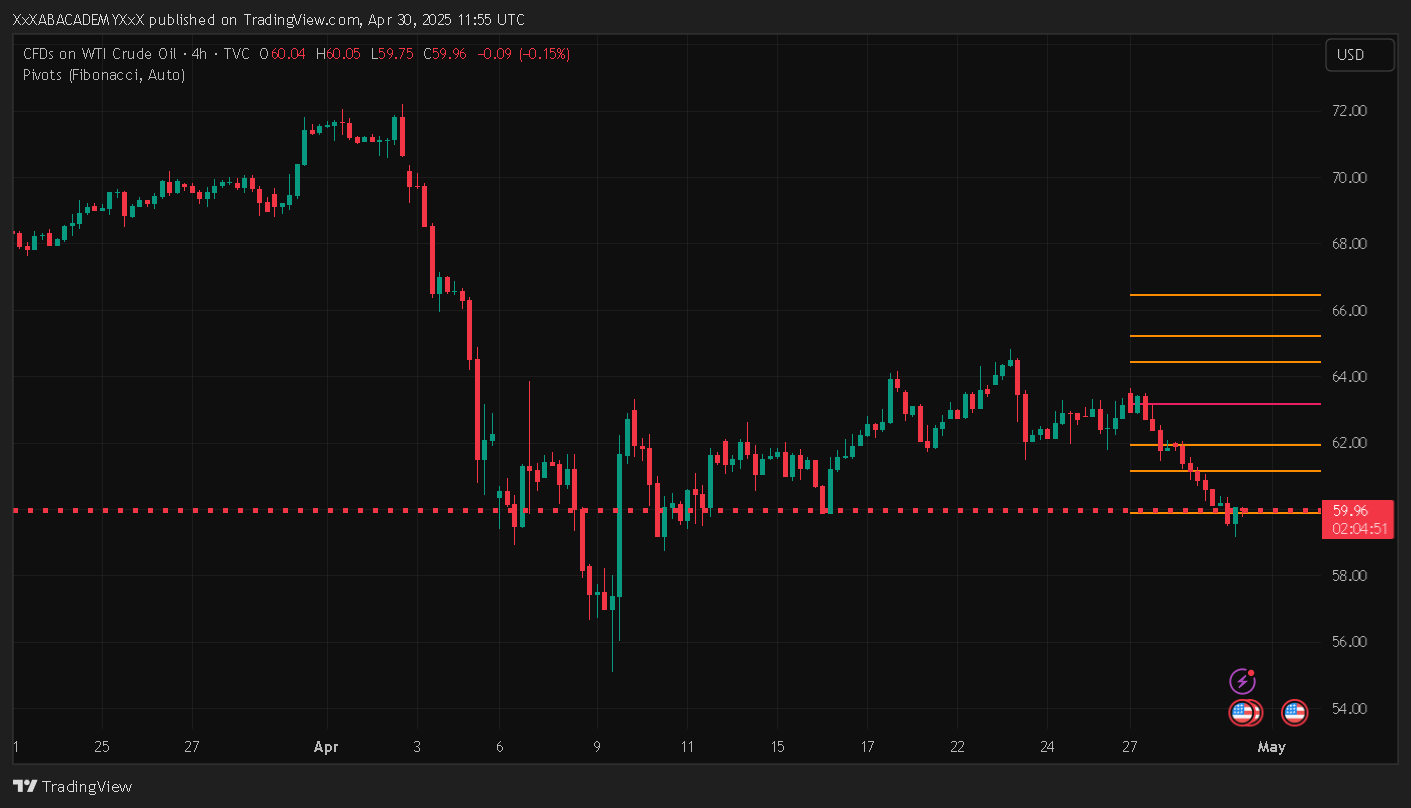Click the 02:04:51 candle countdown timer
Screen dimensions: 1411x808
coord(1357,529)
